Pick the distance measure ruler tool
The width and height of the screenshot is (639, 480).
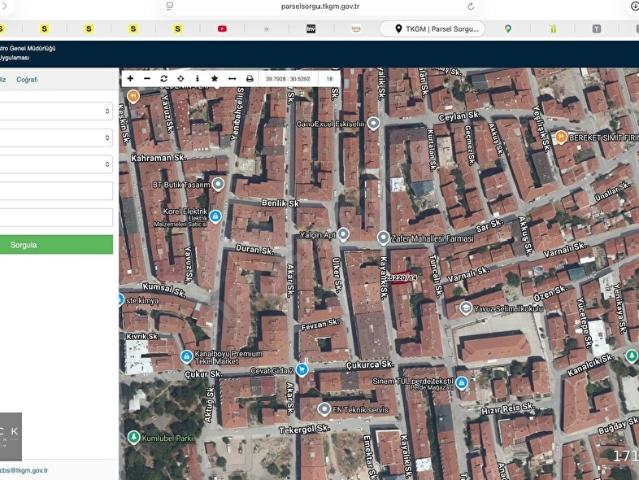(x=232, y=78)
